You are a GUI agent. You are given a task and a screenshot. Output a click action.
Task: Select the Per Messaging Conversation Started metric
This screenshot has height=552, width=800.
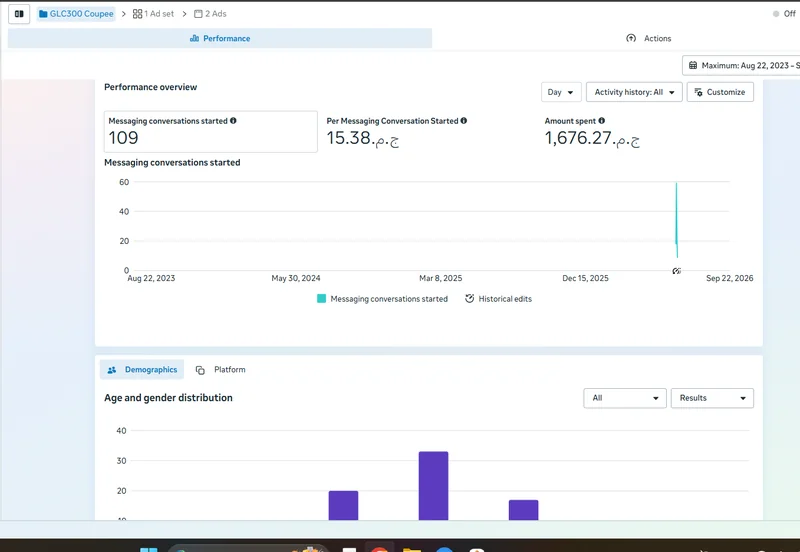click(x=396, y=132)
